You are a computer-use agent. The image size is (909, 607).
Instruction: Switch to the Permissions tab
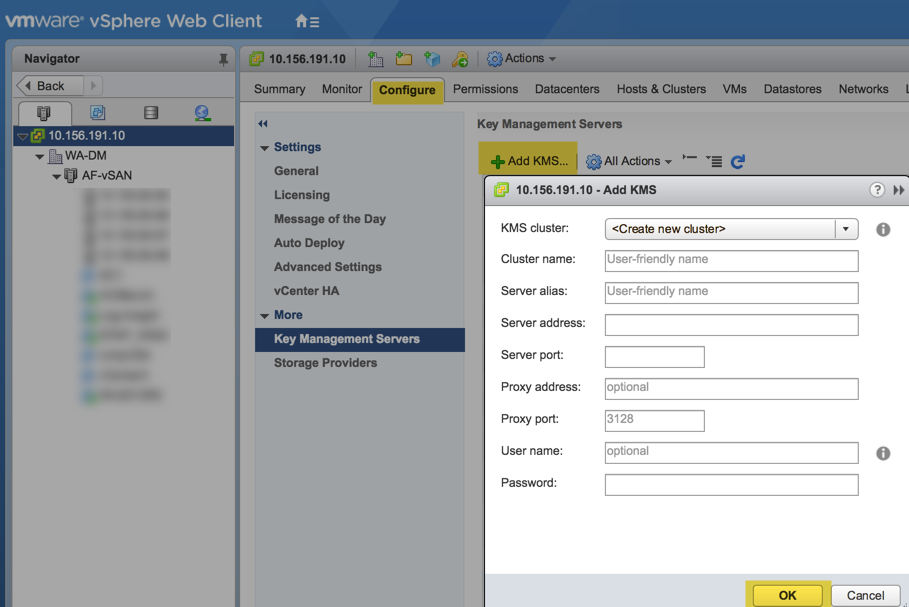tap(485, 89)
